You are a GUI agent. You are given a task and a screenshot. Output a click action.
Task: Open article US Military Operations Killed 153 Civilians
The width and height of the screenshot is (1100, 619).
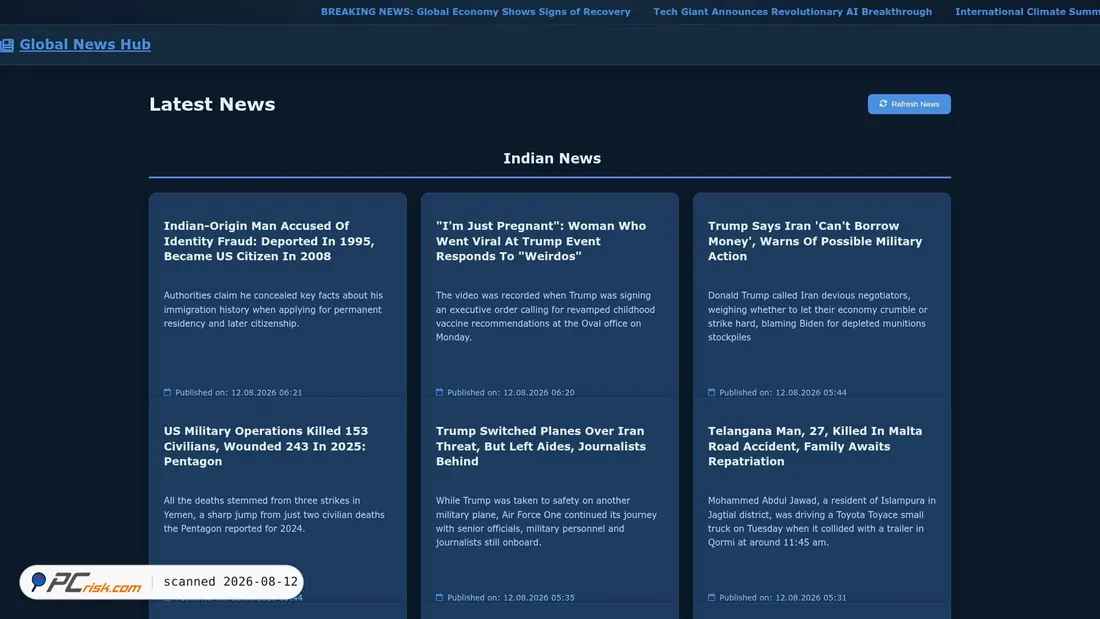pyautogui.click(x=266, y=446)
